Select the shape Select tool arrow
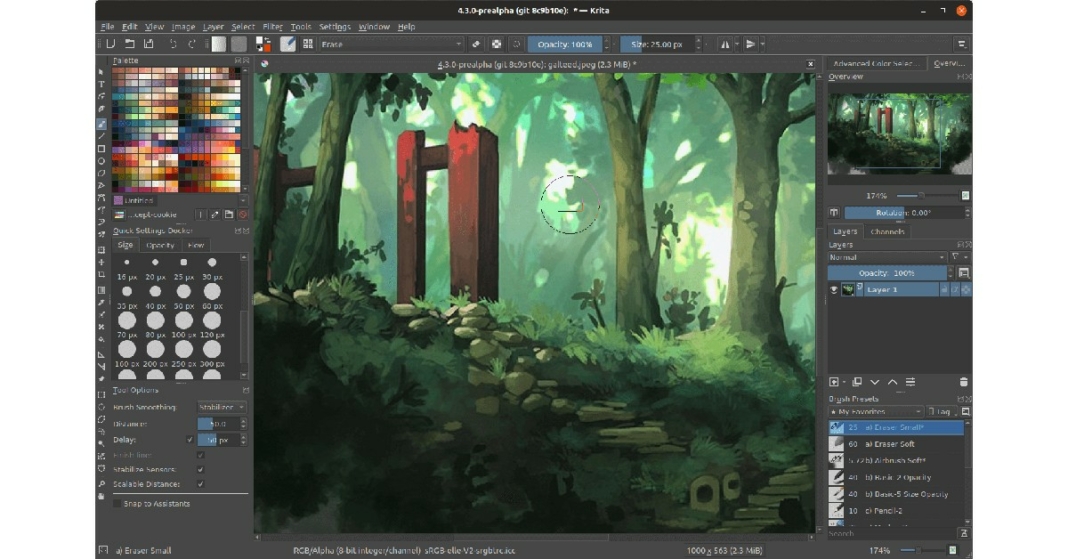This screenshot has height=559, width=1068. pos(101,72)
